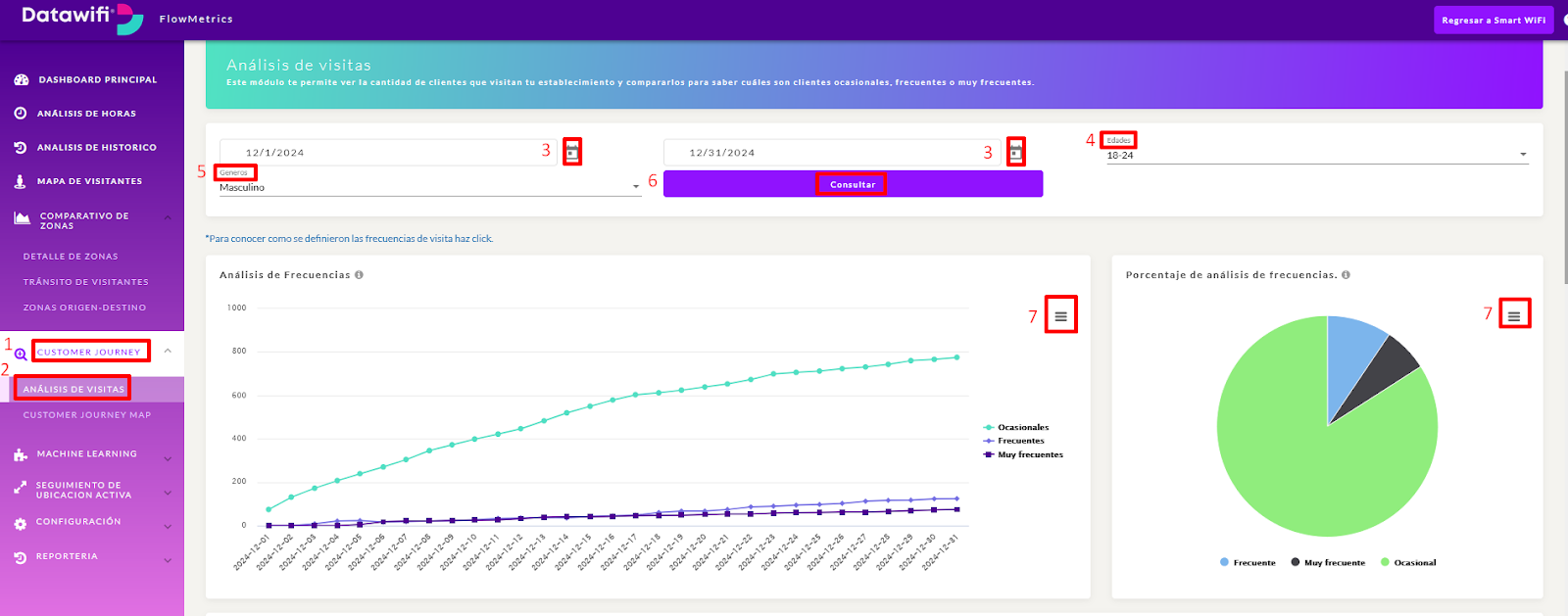Click the last Ocasionales data point 2024-12-31
This screenshot has height=616, width=1568.
(956, 357)
